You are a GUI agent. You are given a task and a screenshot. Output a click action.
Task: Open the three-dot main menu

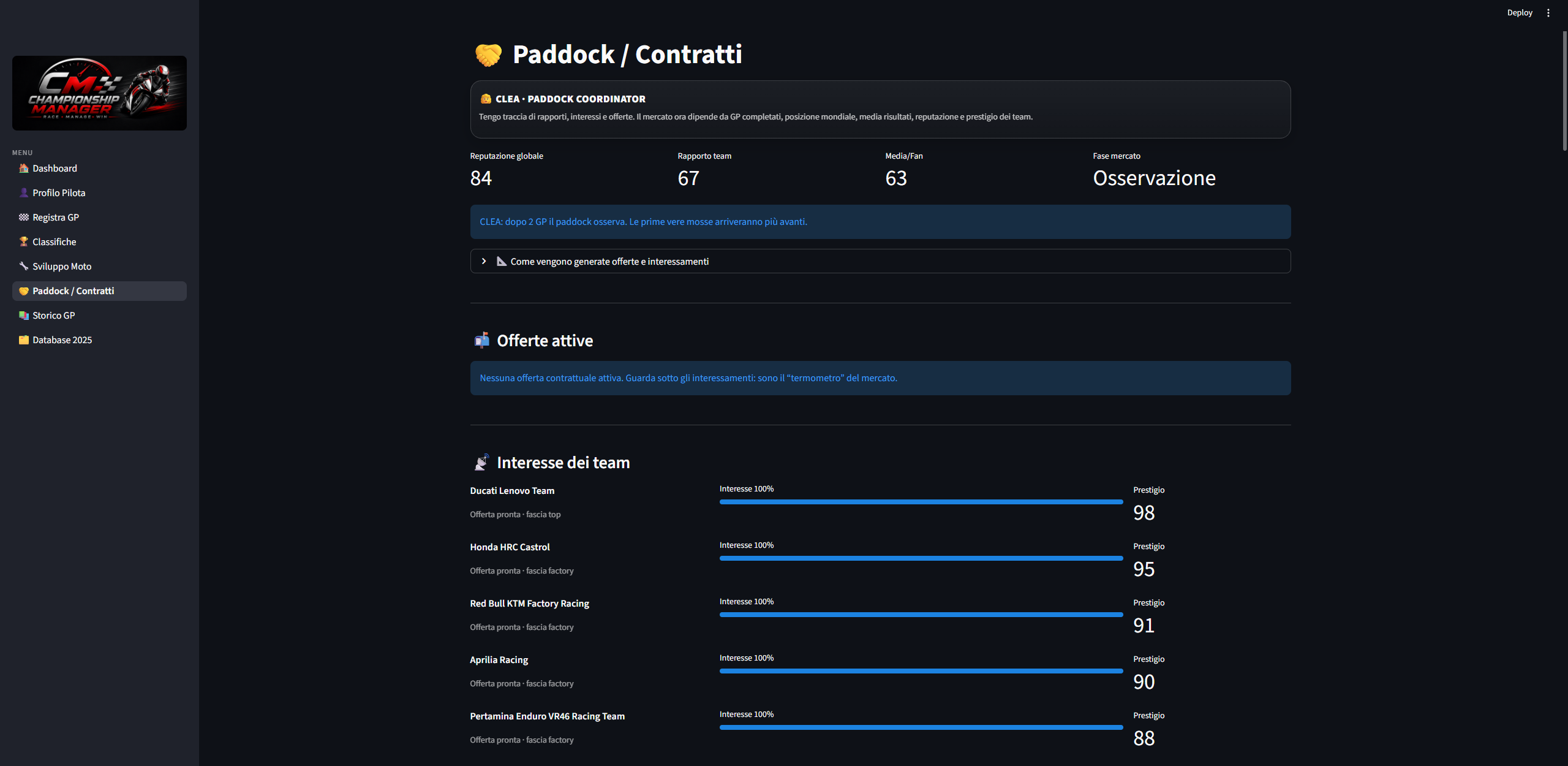1548,12
